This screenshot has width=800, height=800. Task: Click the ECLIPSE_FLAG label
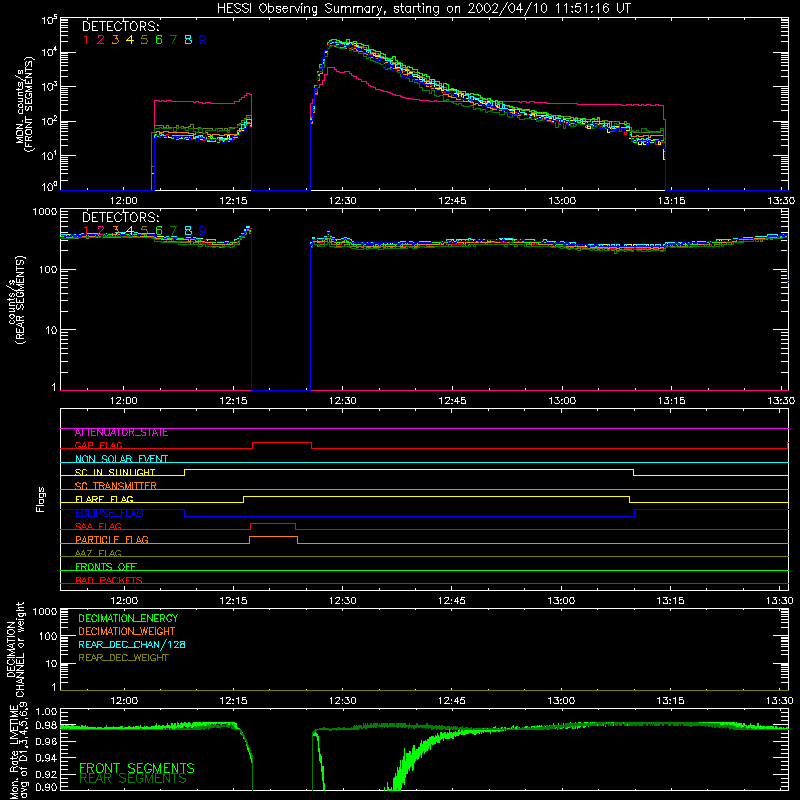[109, 513]
